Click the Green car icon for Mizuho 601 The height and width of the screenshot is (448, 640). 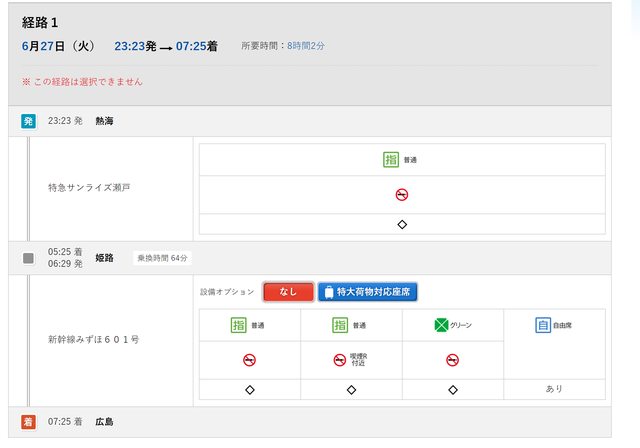point(442,325)
